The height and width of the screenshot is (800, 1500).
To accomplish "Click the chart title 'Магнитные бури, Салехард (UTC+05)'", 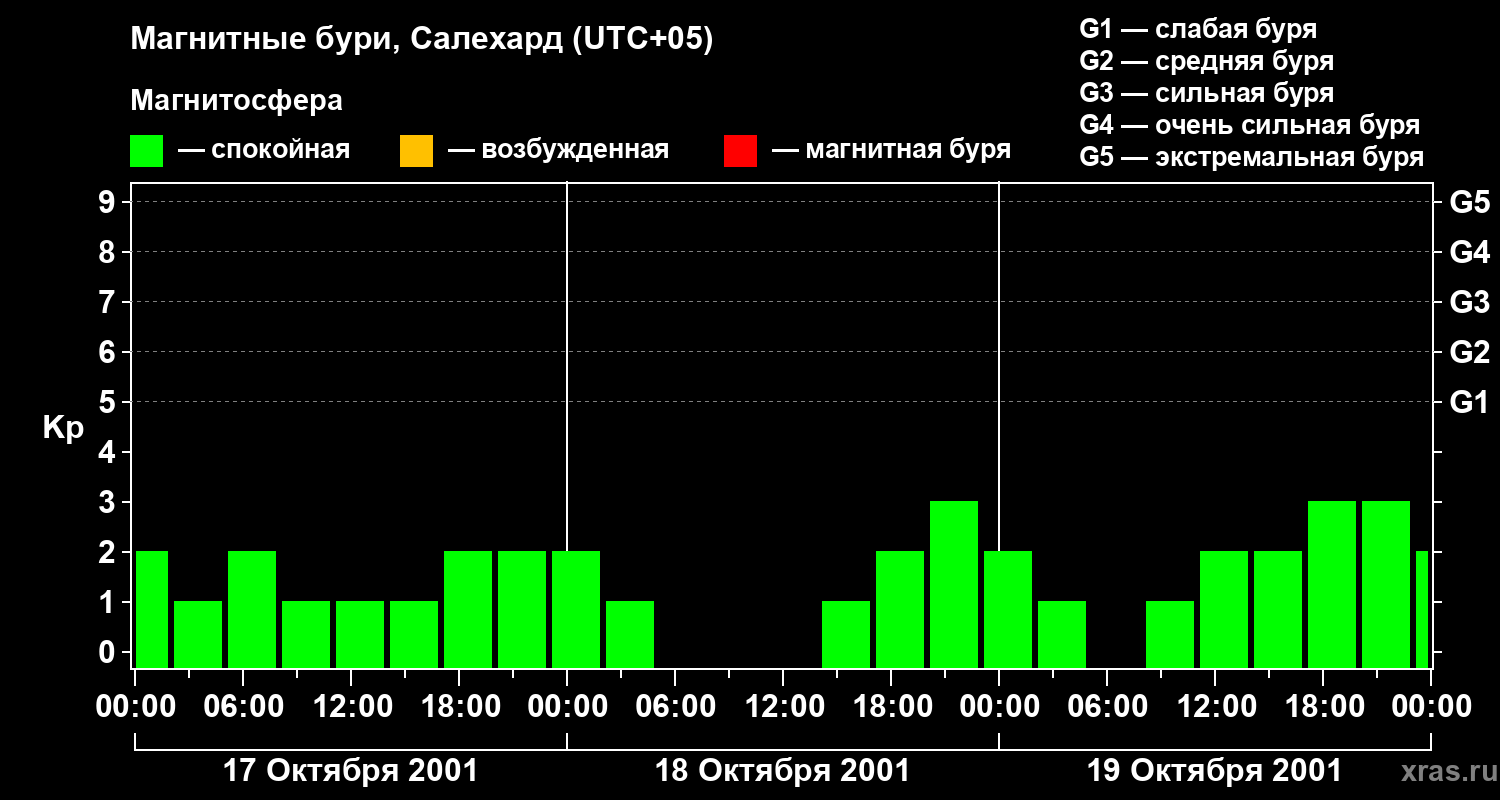I will pos(422,40).
